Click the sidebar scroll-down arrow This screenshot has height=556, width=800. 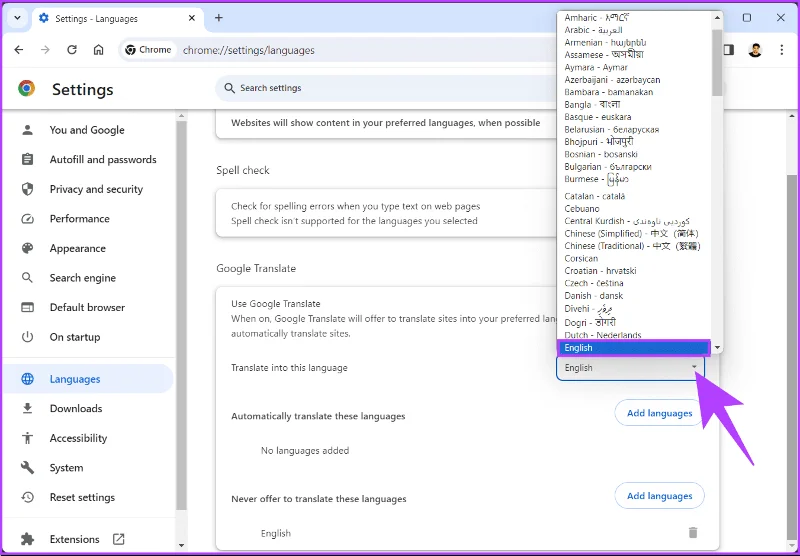coord(182,545)
